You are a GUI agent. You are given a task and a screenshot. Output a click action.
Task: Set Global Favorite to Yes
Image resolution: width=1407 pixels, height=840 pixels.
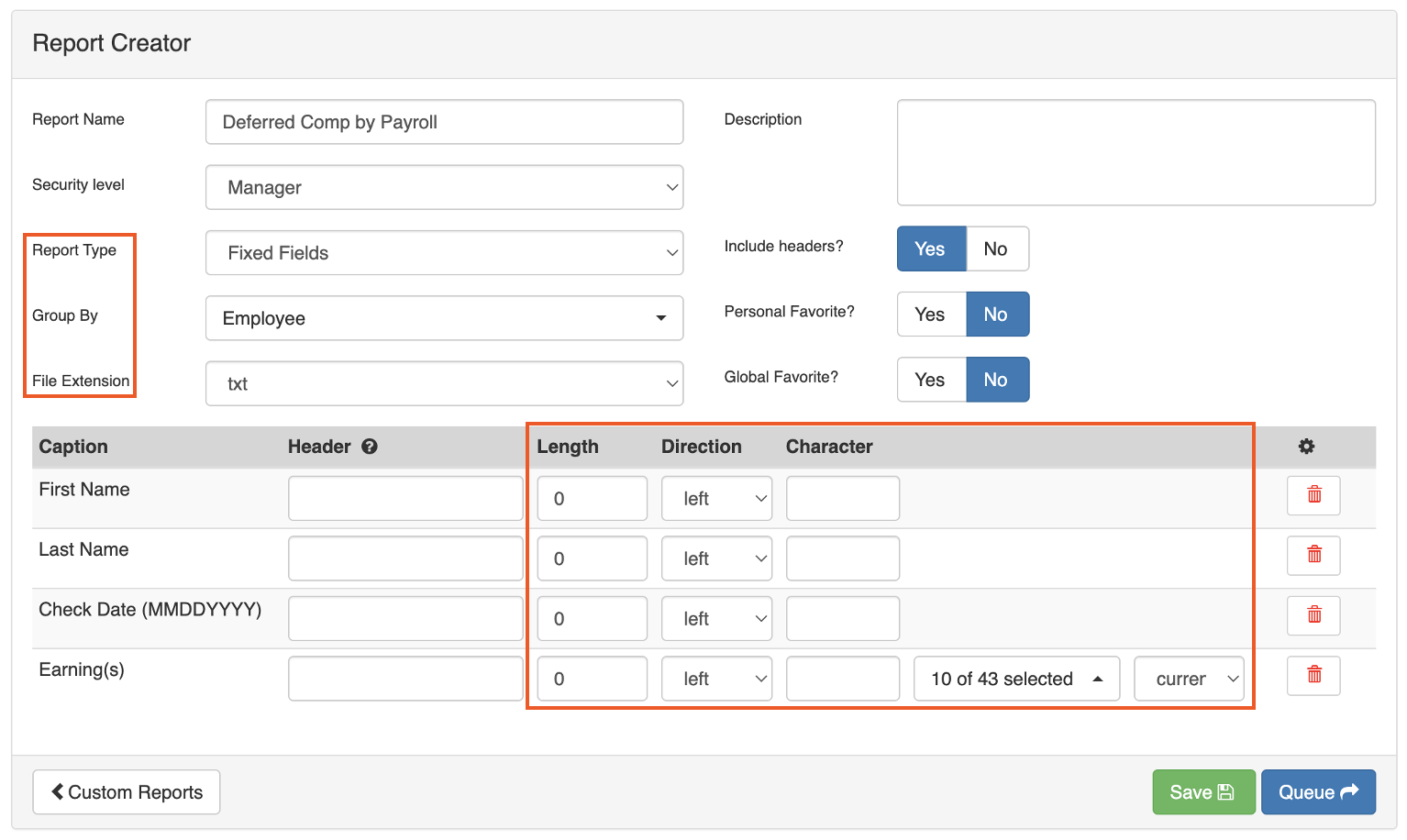click(x=930, y=379)
